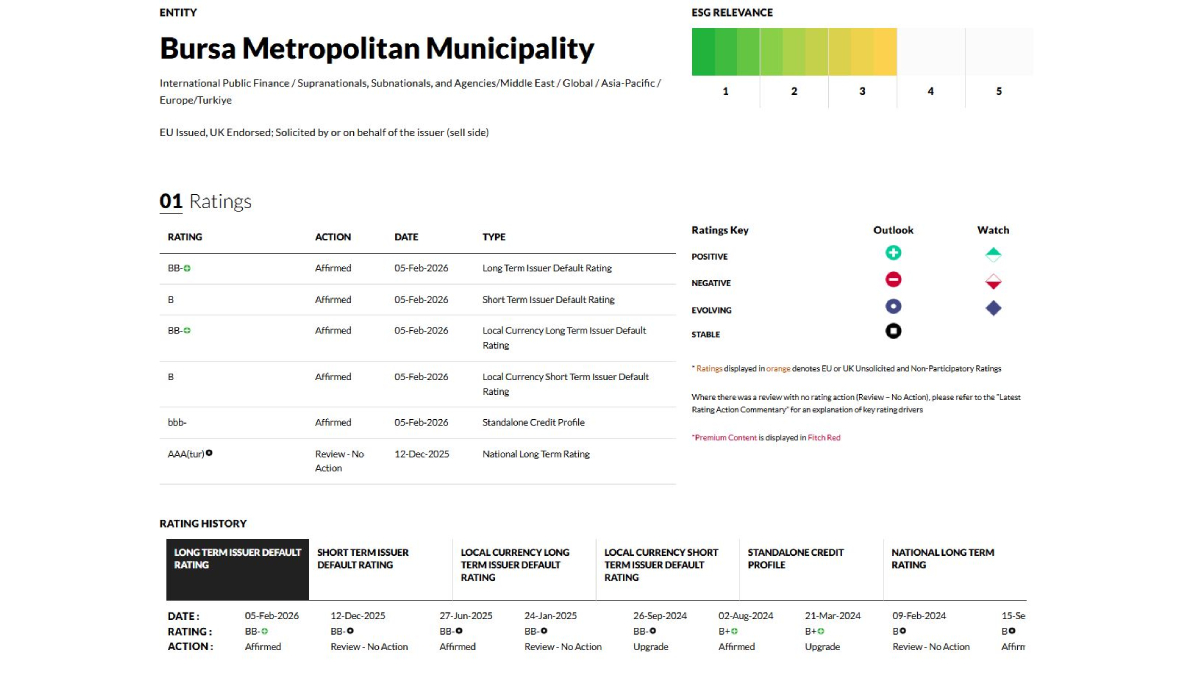
Task: Click the Positive Watch diamond icon
Action: click(x=993, y=255)
